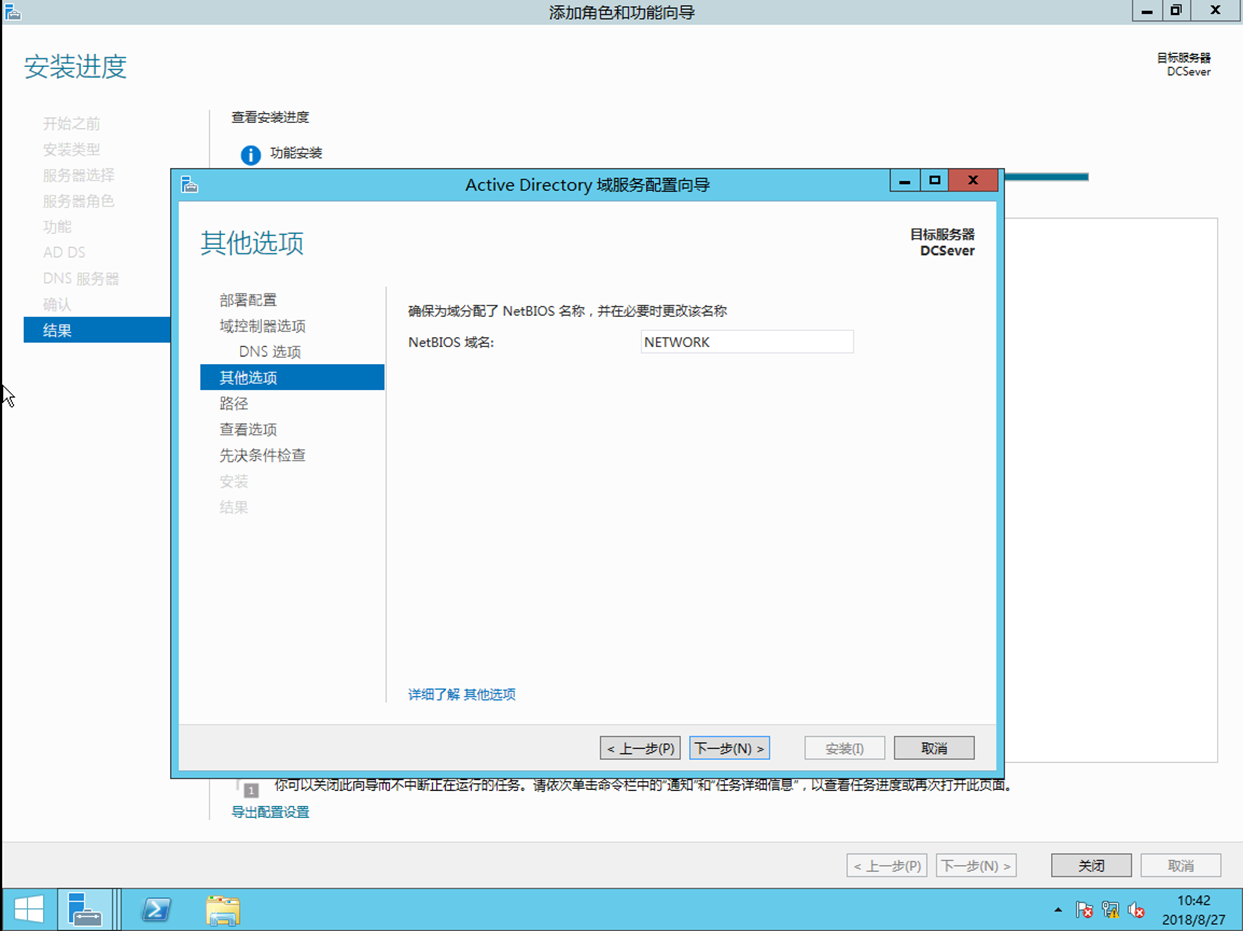The height and width of the screenshot is (931, 1243).
Task: Click the Action Center flag tray icon
Action: (1084, 910)
